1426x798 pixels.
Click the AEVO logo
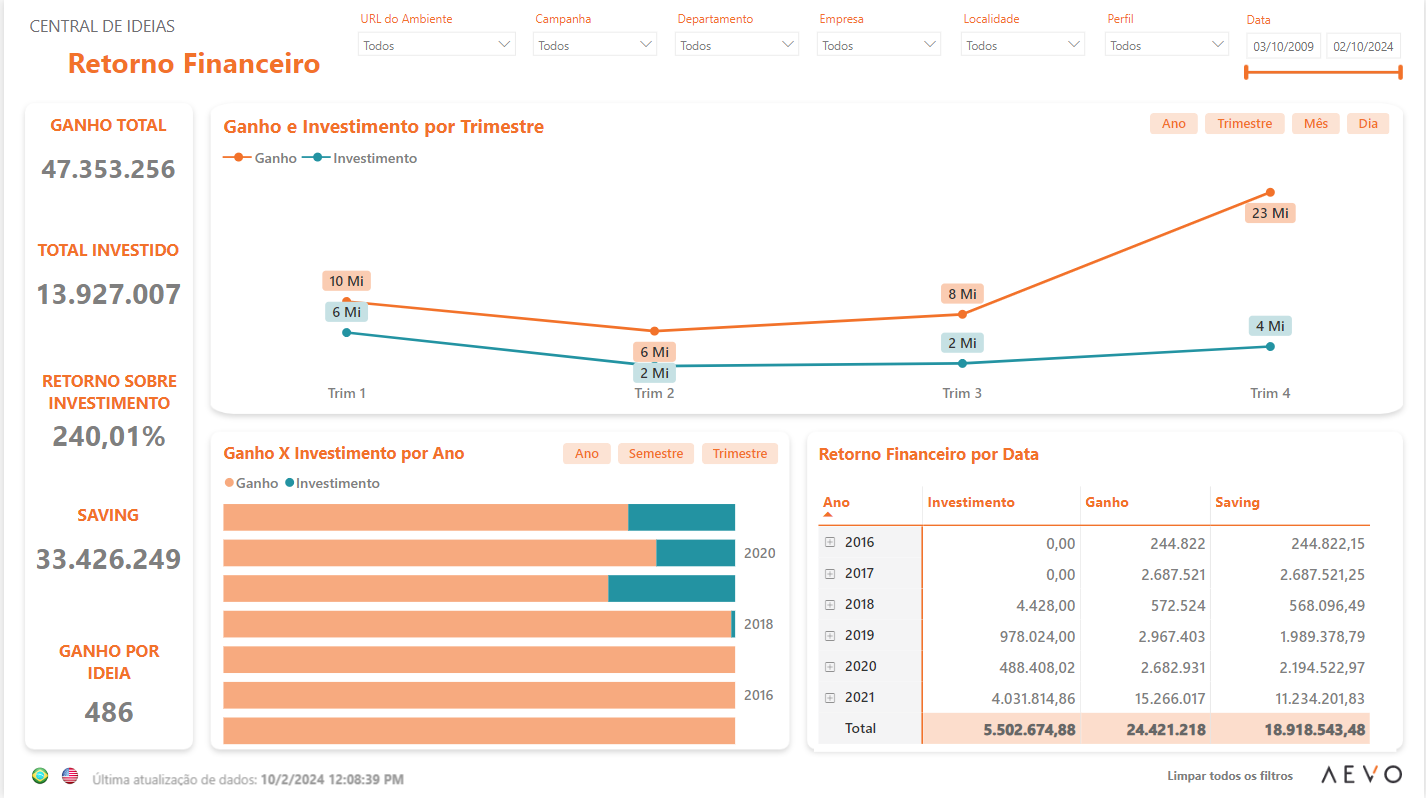[x=1361, y=775]
